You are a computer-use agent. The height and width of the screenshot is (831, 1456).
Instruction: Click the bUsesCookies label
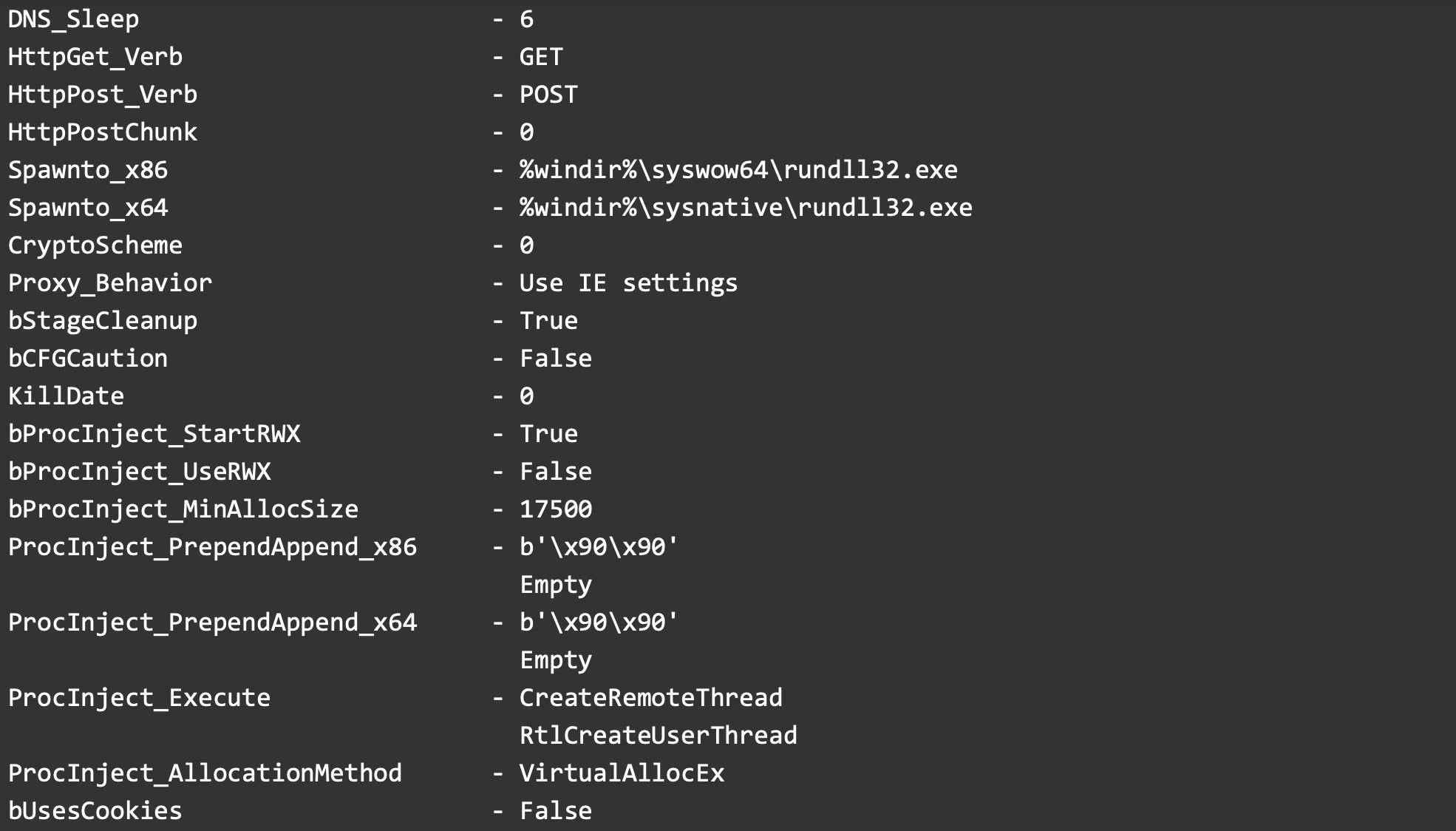[95, 811]
